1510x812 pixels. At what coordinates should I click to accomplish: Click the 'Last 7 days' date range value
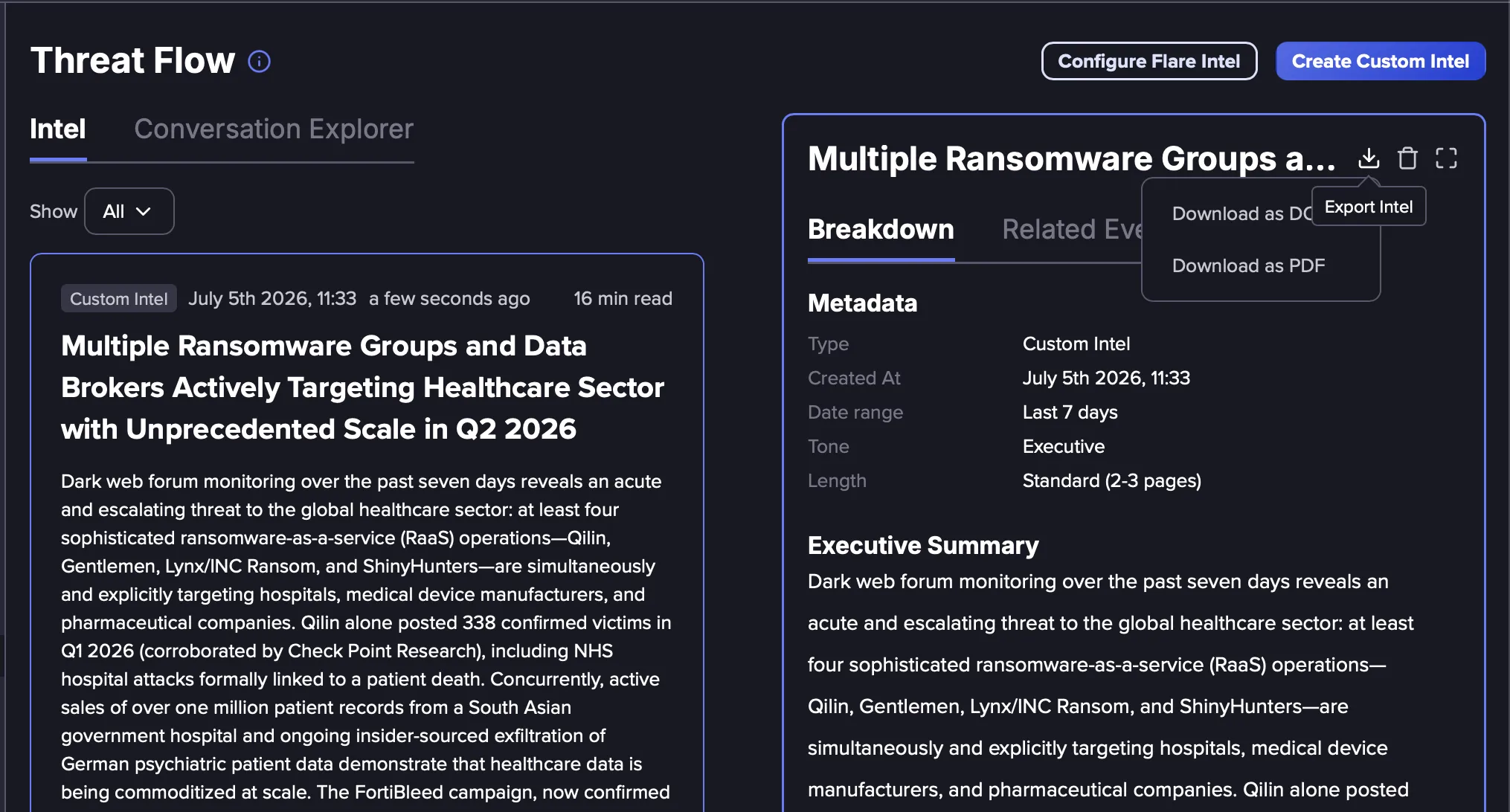click(x=1070, y=412)
